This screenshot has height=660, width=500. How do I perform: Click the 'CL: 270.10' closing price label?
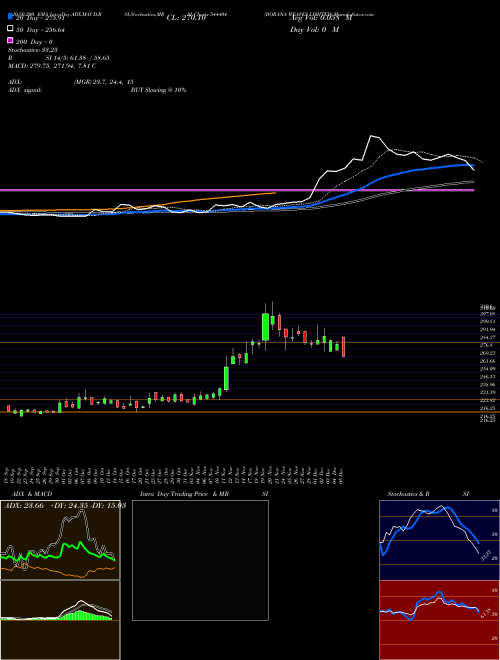coord(186,18)
